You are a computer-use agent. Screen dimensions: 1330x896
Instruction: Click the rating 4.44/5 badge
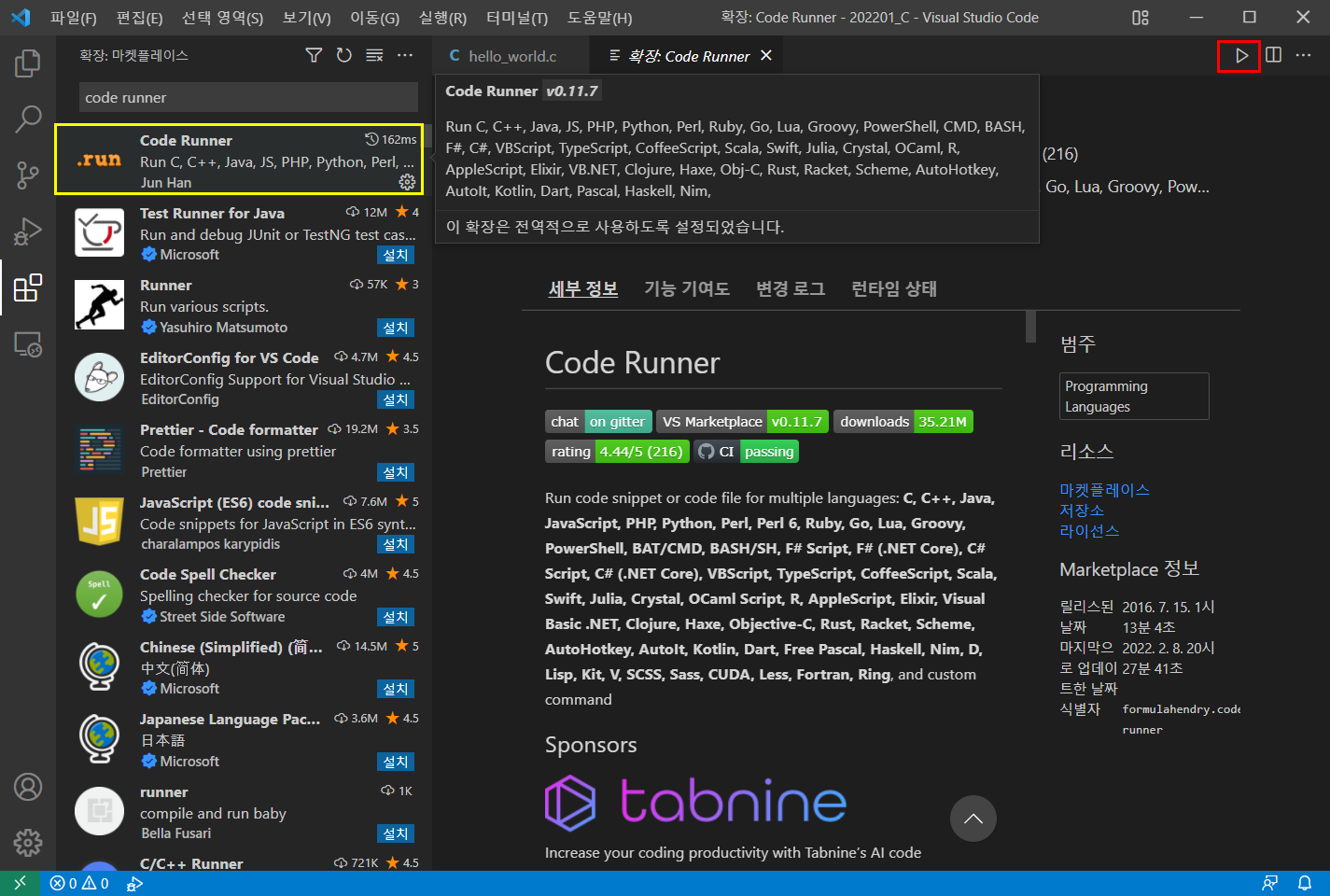(x=617, y=452)
